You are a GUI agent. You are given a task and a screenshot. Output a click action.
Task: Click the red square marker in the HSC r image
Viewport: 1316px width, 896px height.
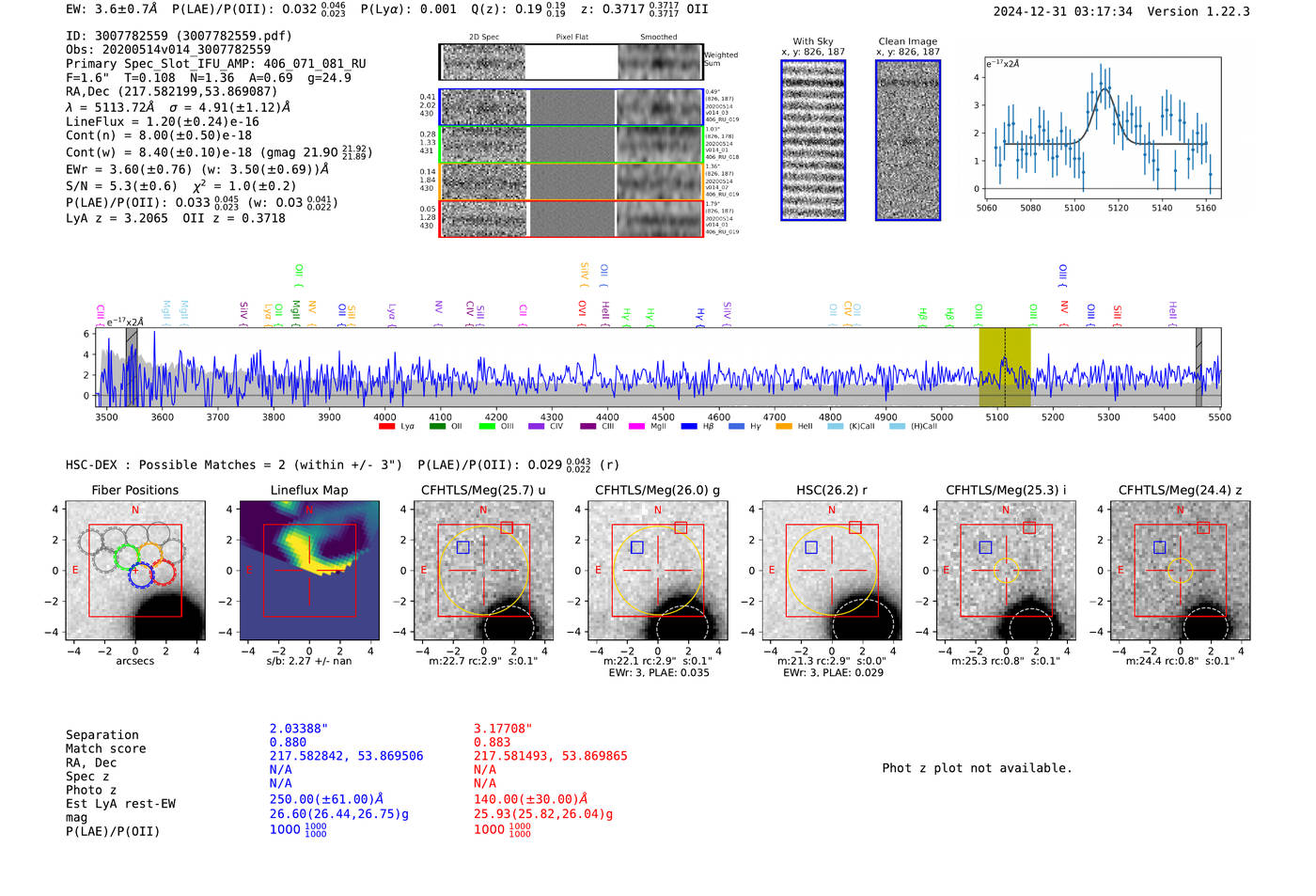pyautogui.click(x=854, y=527)
